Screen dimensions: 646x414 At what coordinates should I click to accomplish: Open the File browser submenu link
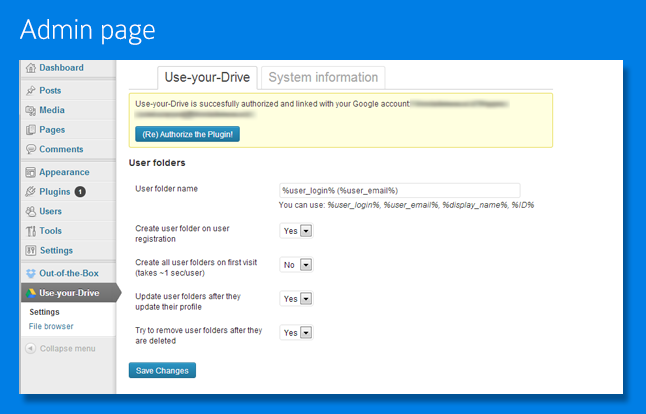coord(51,326)
